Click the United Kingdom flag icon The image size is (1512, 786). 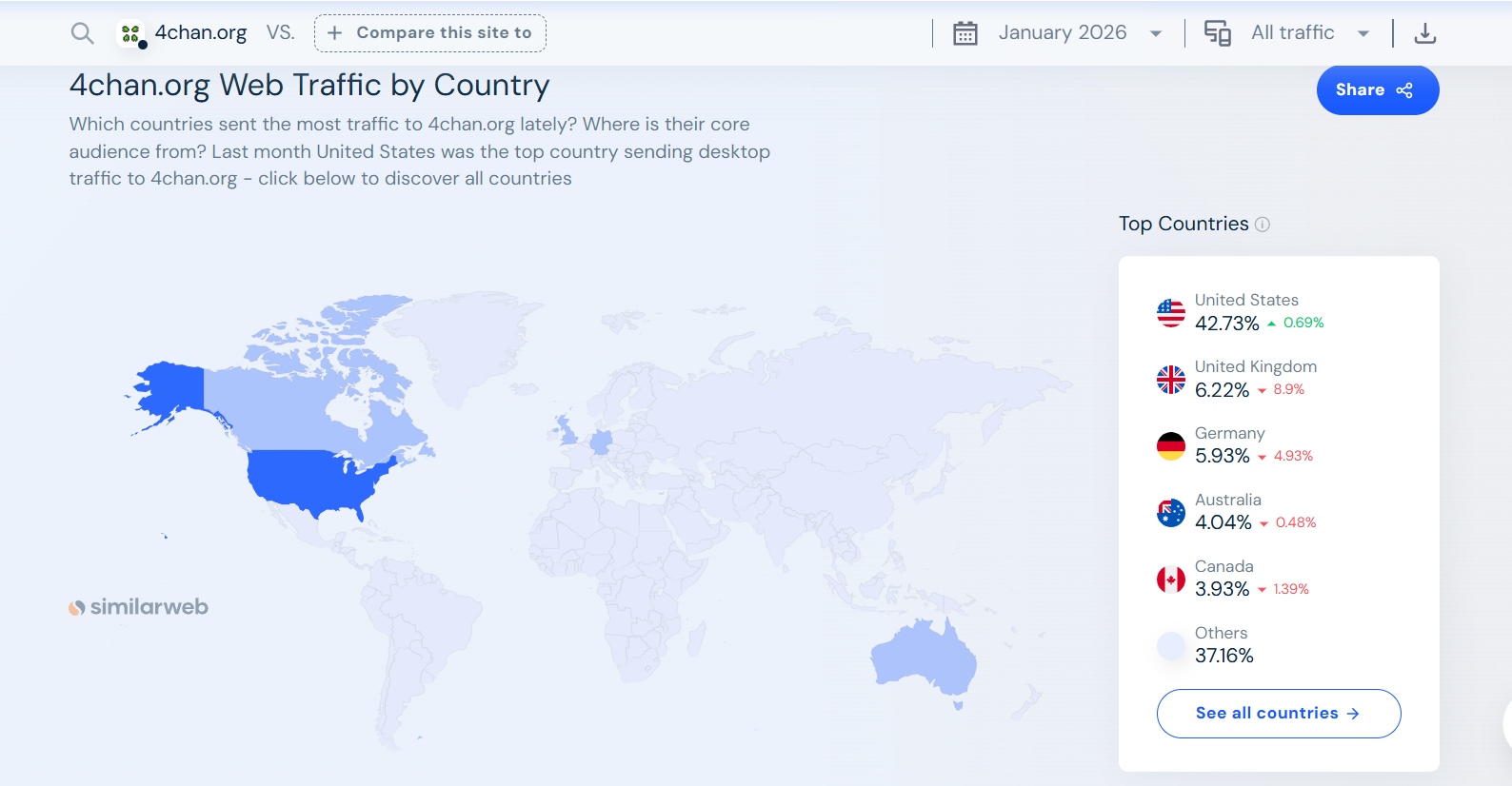pyautogui.click(x=1171, y=380)
